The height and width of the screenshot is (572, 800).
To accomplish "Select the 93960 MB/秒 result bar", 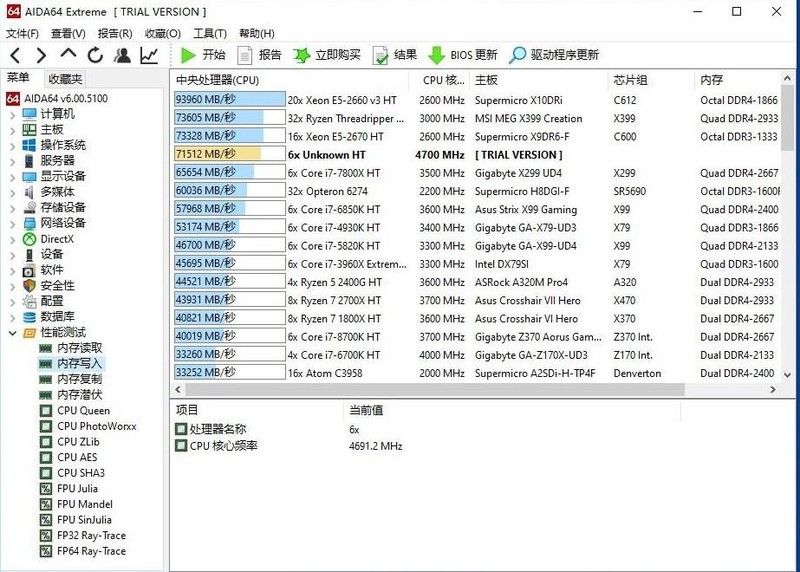I will click(230, 100).
